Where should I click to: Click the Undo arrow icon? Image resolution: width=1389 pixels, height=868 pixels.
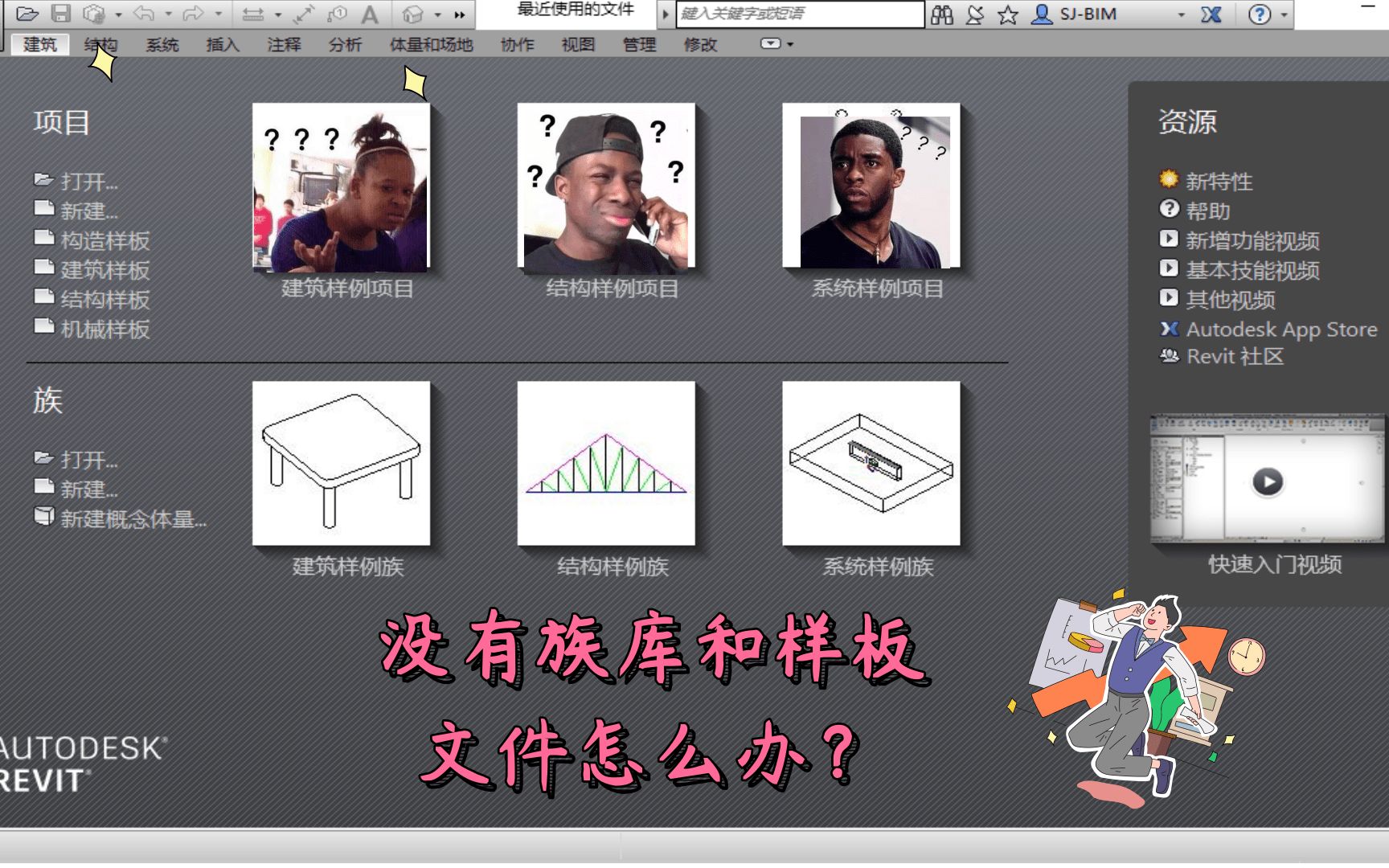[x=145, y=14]
